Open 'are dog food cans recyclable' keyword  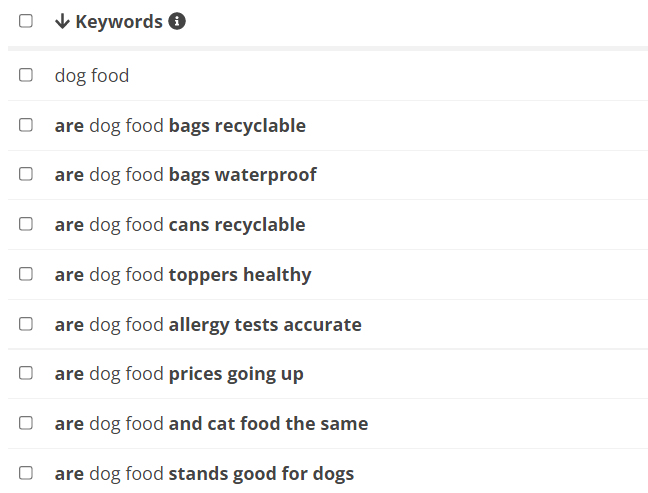click(180, 225)
